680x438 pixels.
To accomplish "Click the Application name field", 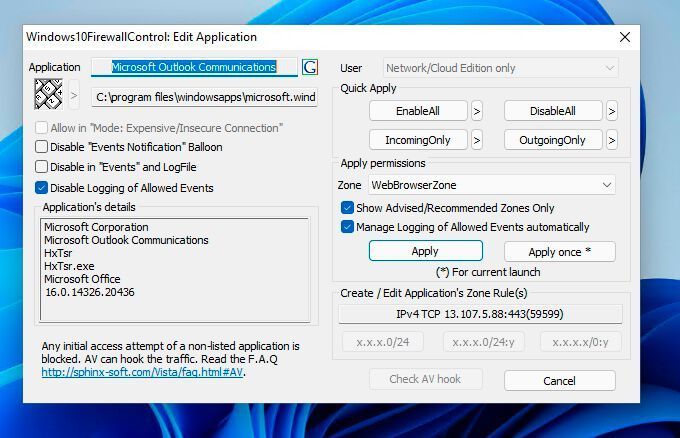I will pyautogui.click(x=194, y=67).
